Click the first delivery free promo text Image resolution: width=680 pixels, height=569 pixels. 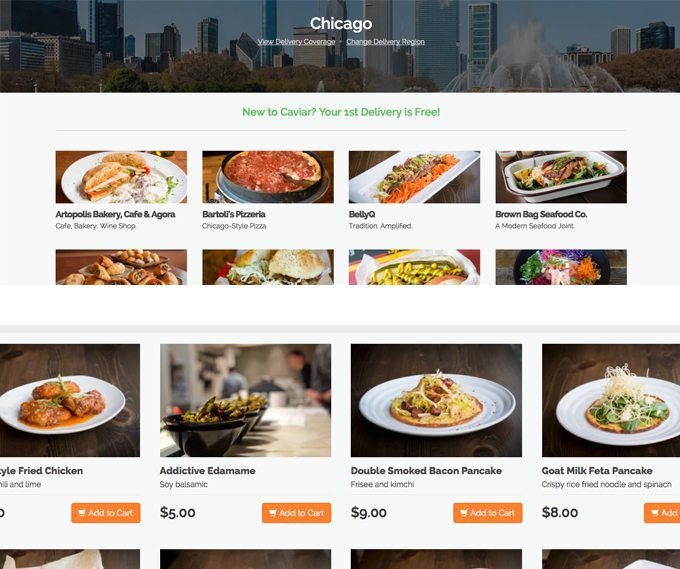(341, 112)
